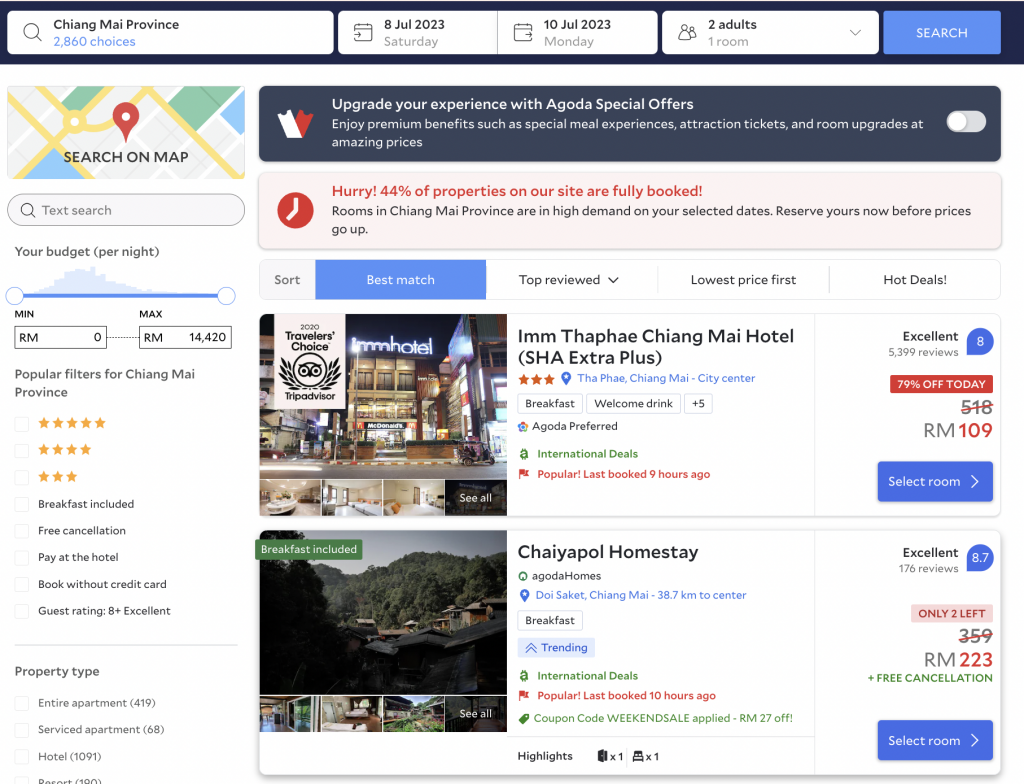The height and width of the screenshot is (784, 1024).
Task: Open Imm Thaphae main hotel photo
Action: [383, 397]
